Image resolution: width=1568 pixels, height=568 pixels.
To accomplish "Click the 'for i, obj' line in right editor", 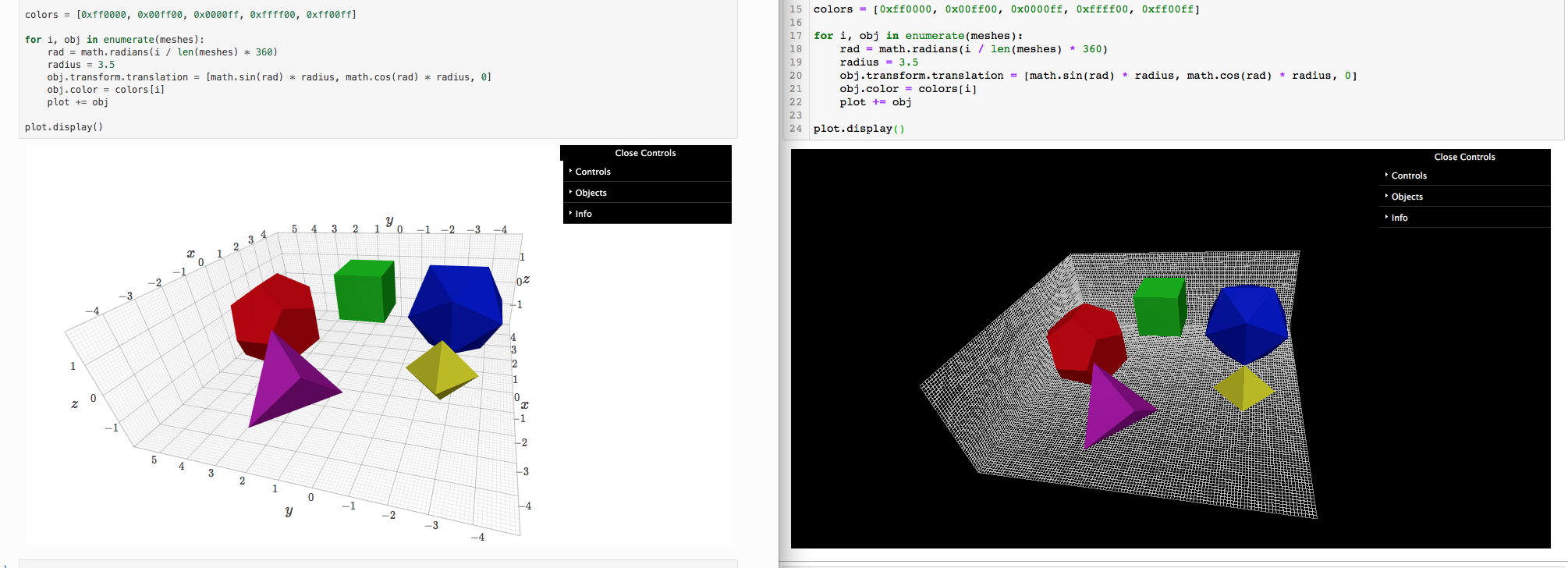I will point(918,36).
